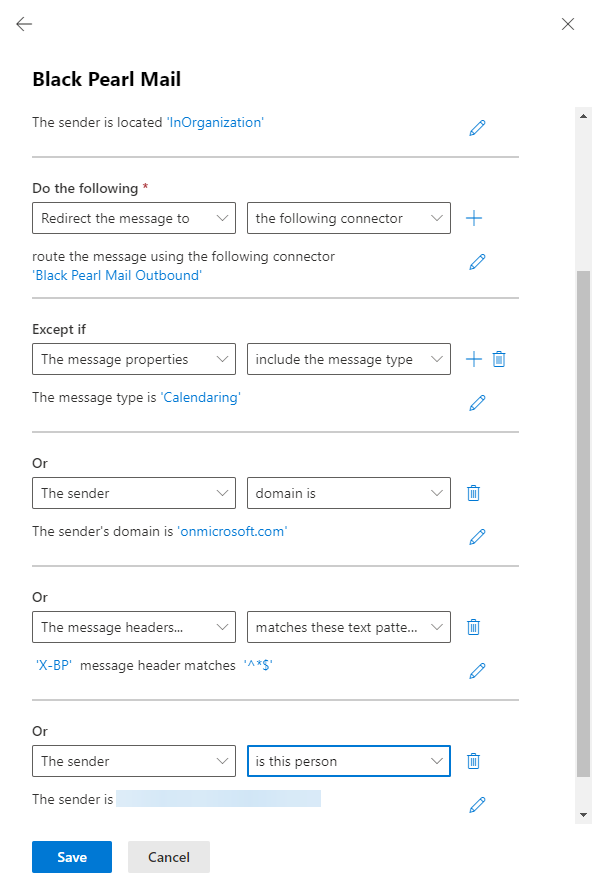Delete the sender domain exception
Image resolution: width=592 pixels, height=889 pixels.
tap(473, 493)
